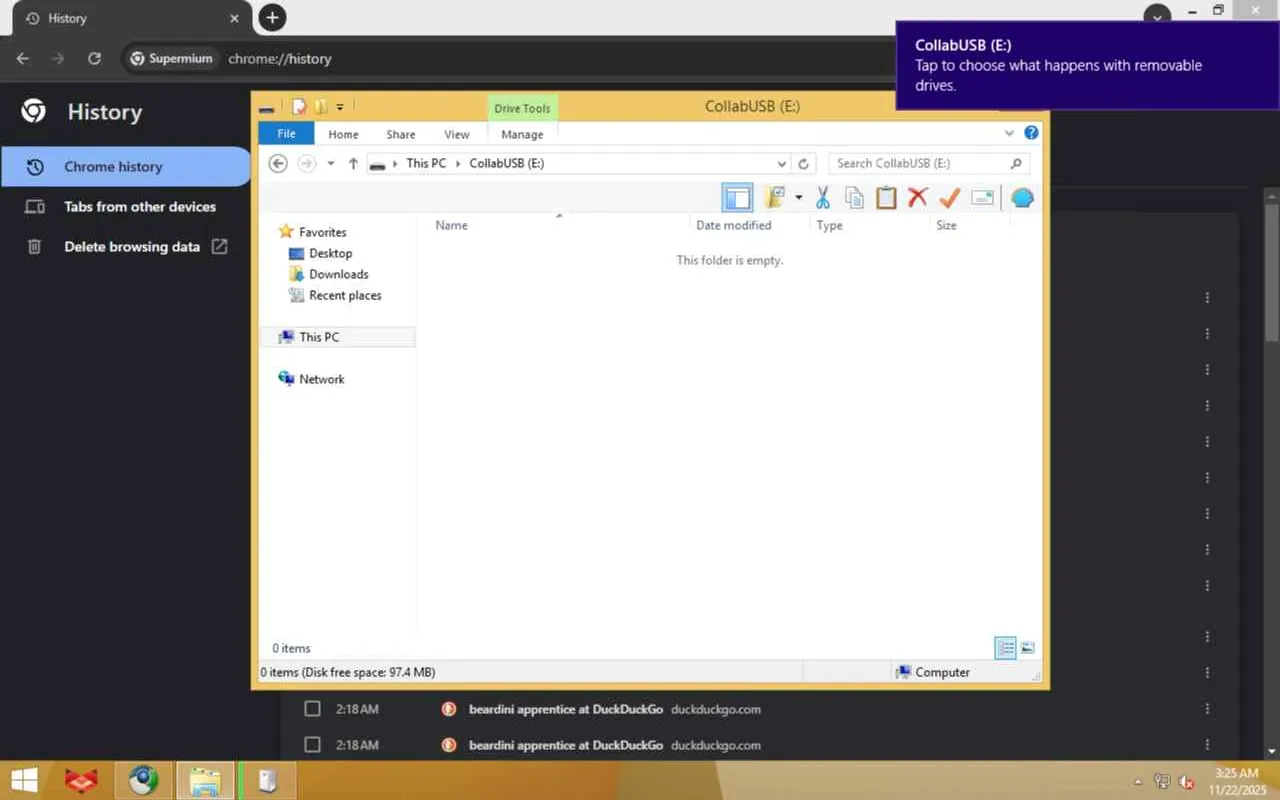Open Explorer Help with the question mark icon
The image size is (1280, 800).
pyautogui.click(x=1031, y=133)
